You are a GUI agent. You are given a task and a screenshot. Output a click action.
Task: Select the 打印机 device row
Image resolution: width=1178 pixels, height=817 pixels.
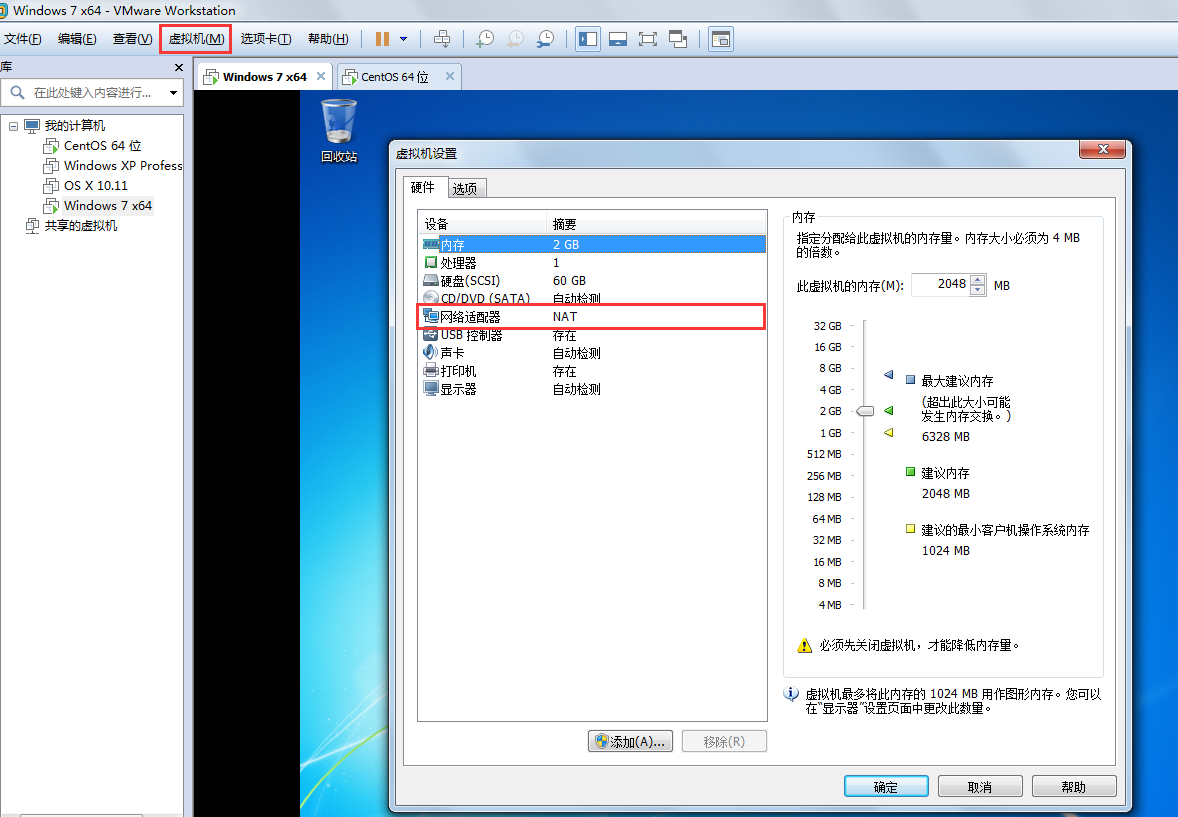593,371
